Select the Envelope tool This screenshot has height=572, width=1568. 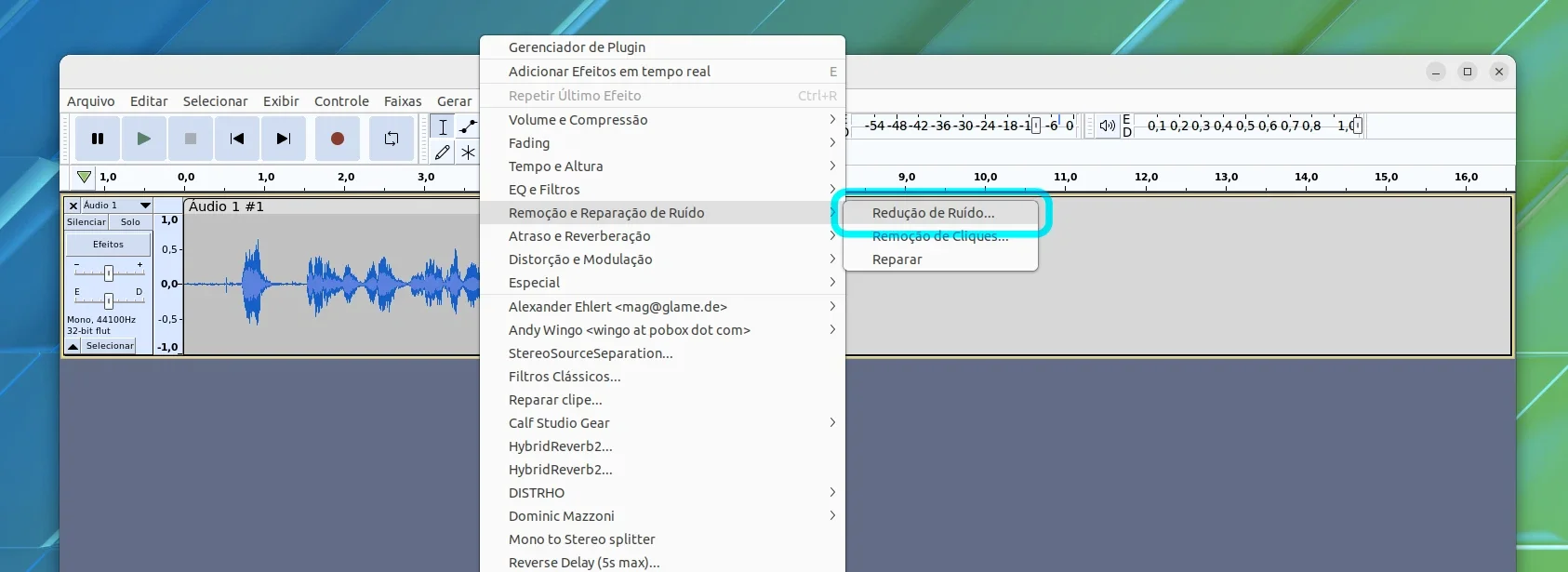468,126
